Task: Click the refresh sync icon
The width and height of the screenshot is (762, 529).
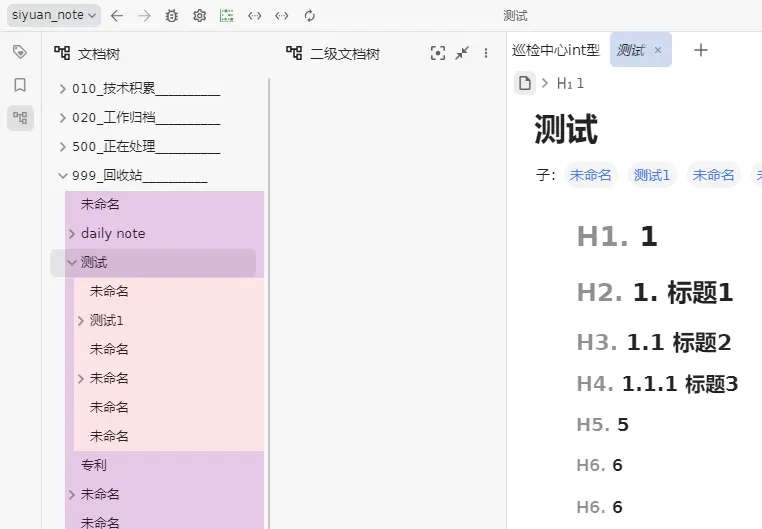Action: point(309,16)
